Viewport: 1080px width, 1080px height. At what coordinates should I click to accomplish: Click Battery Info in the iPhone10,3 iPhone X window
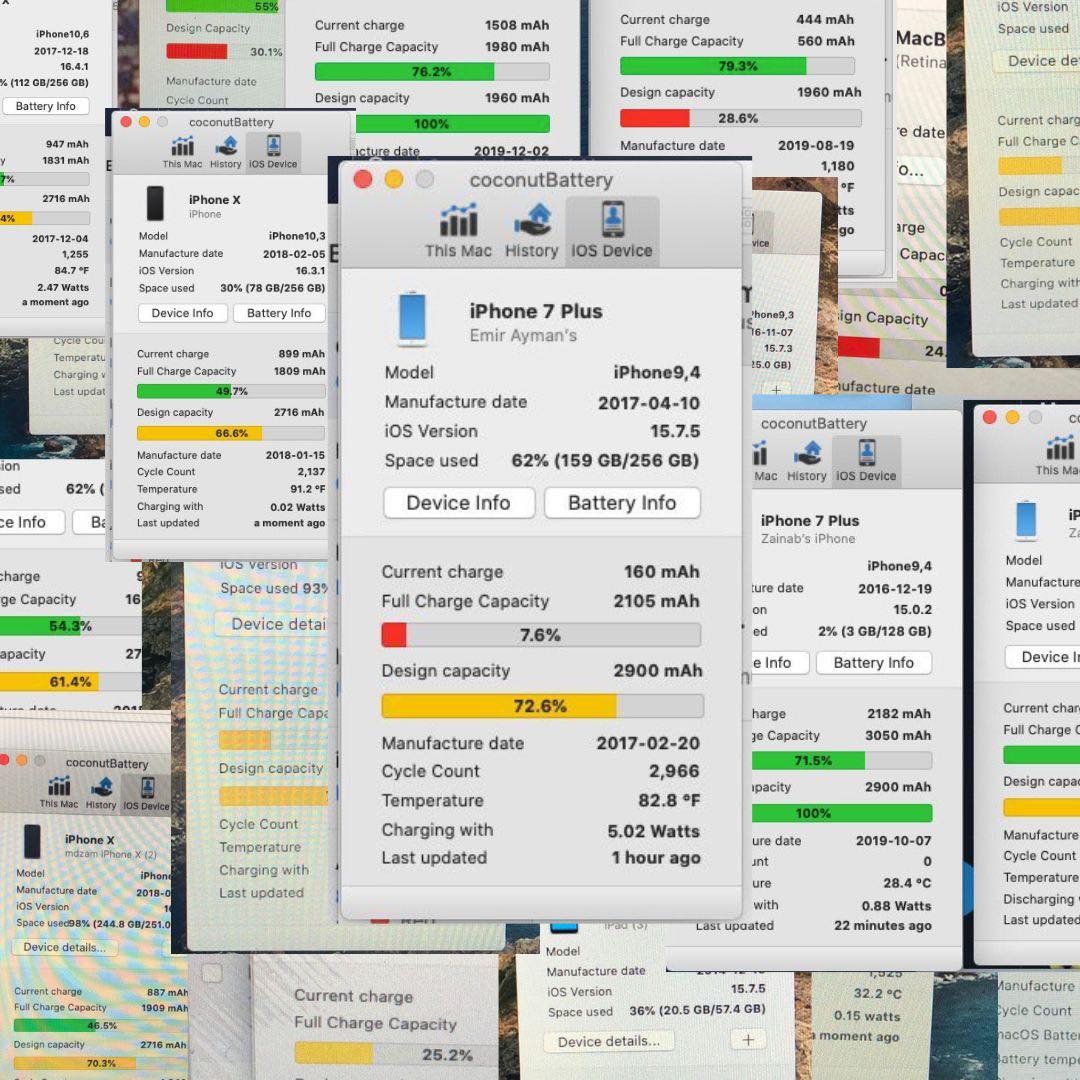[x=279, y=313]
